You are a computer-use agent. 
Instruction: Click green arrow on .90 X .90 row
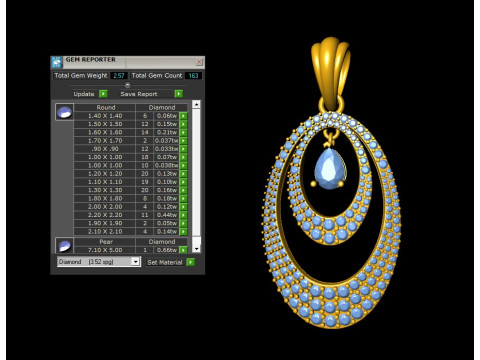coord(183,149)
